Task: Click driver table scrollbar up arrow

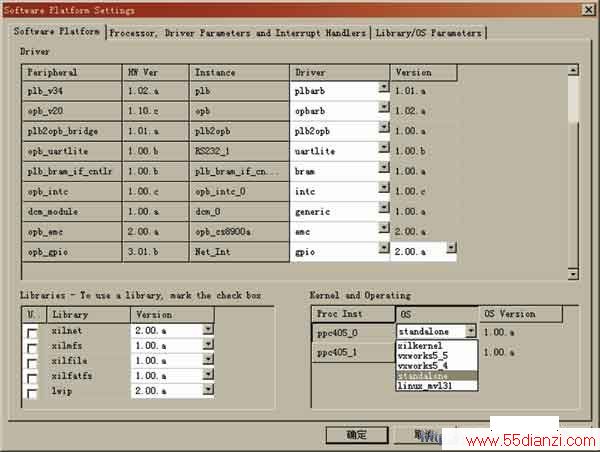Action: coord(573,70)
